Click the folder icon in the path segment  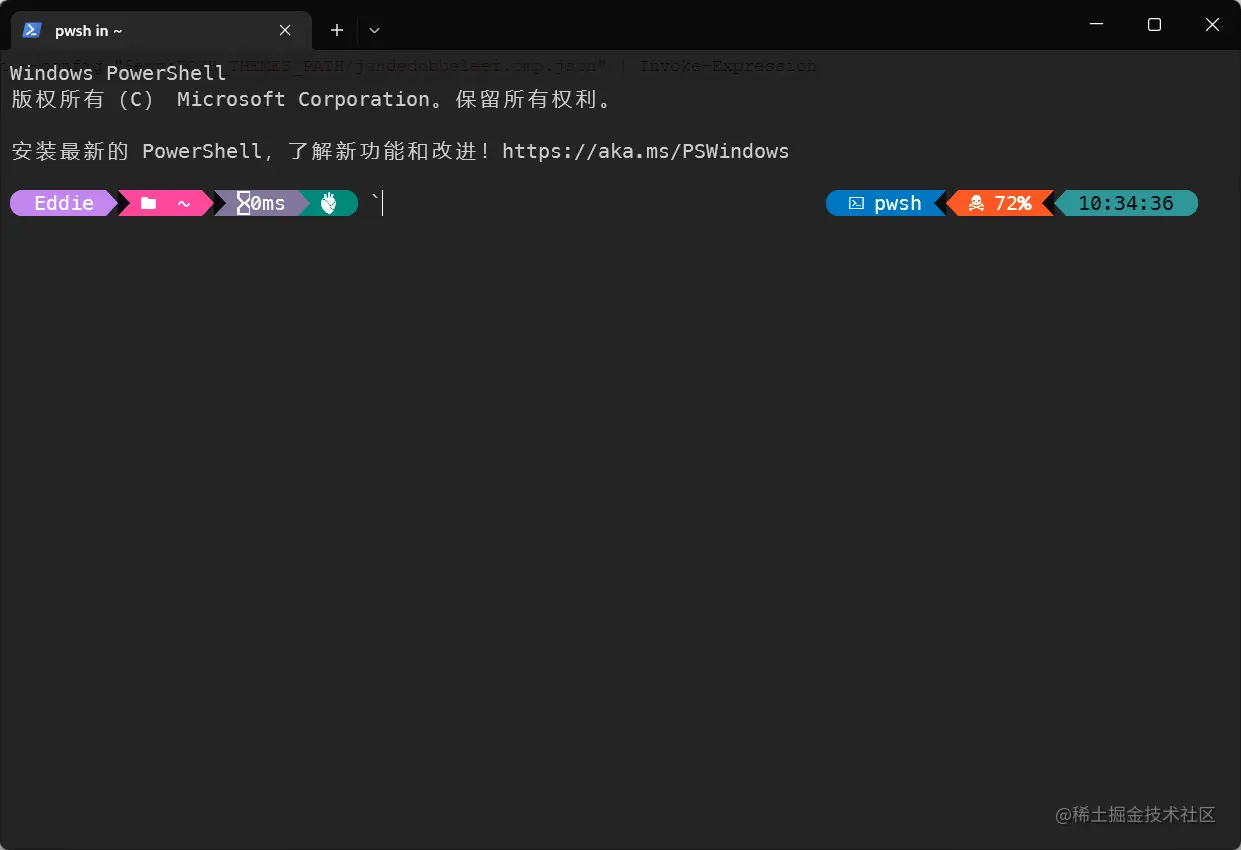(x=149, y=203)
